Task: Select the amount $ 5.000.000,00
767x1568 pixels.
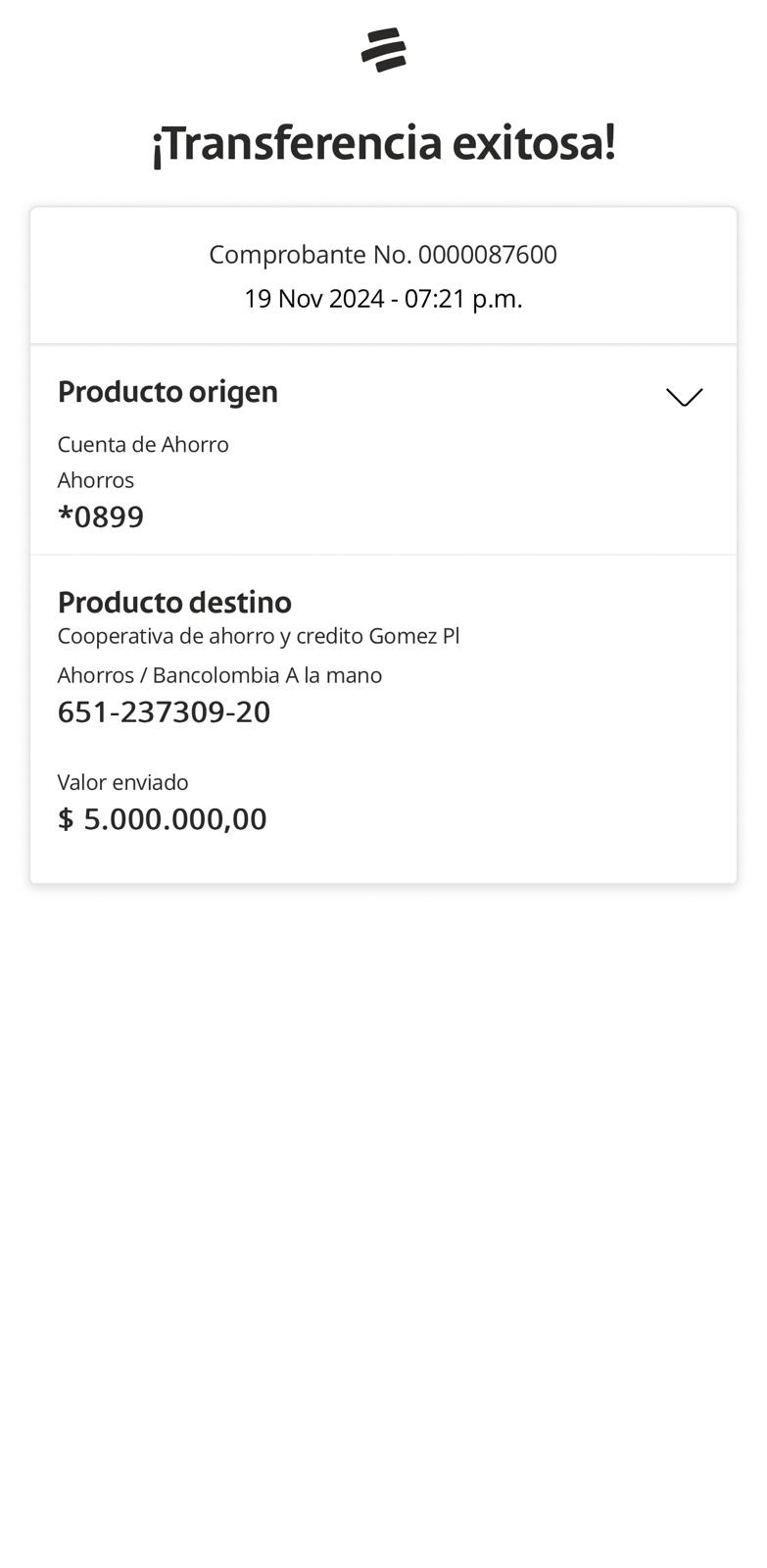Action: (x=163, y=819)
